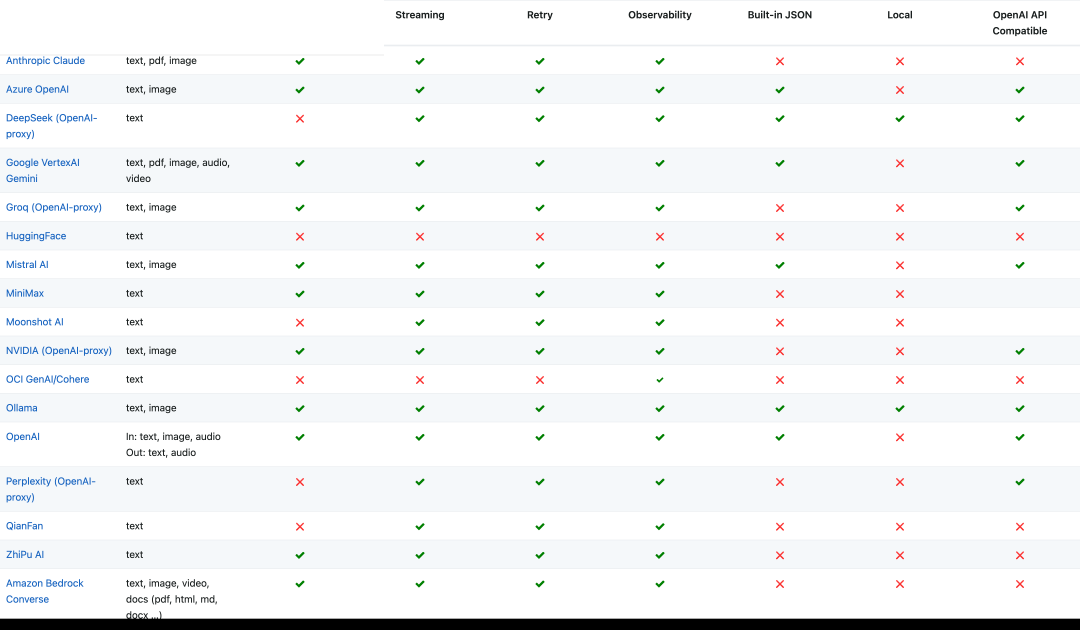Open the Google VertexAI Gemini link
The width and height of the screenshot is (1080, 630).
tap(43, 171)
